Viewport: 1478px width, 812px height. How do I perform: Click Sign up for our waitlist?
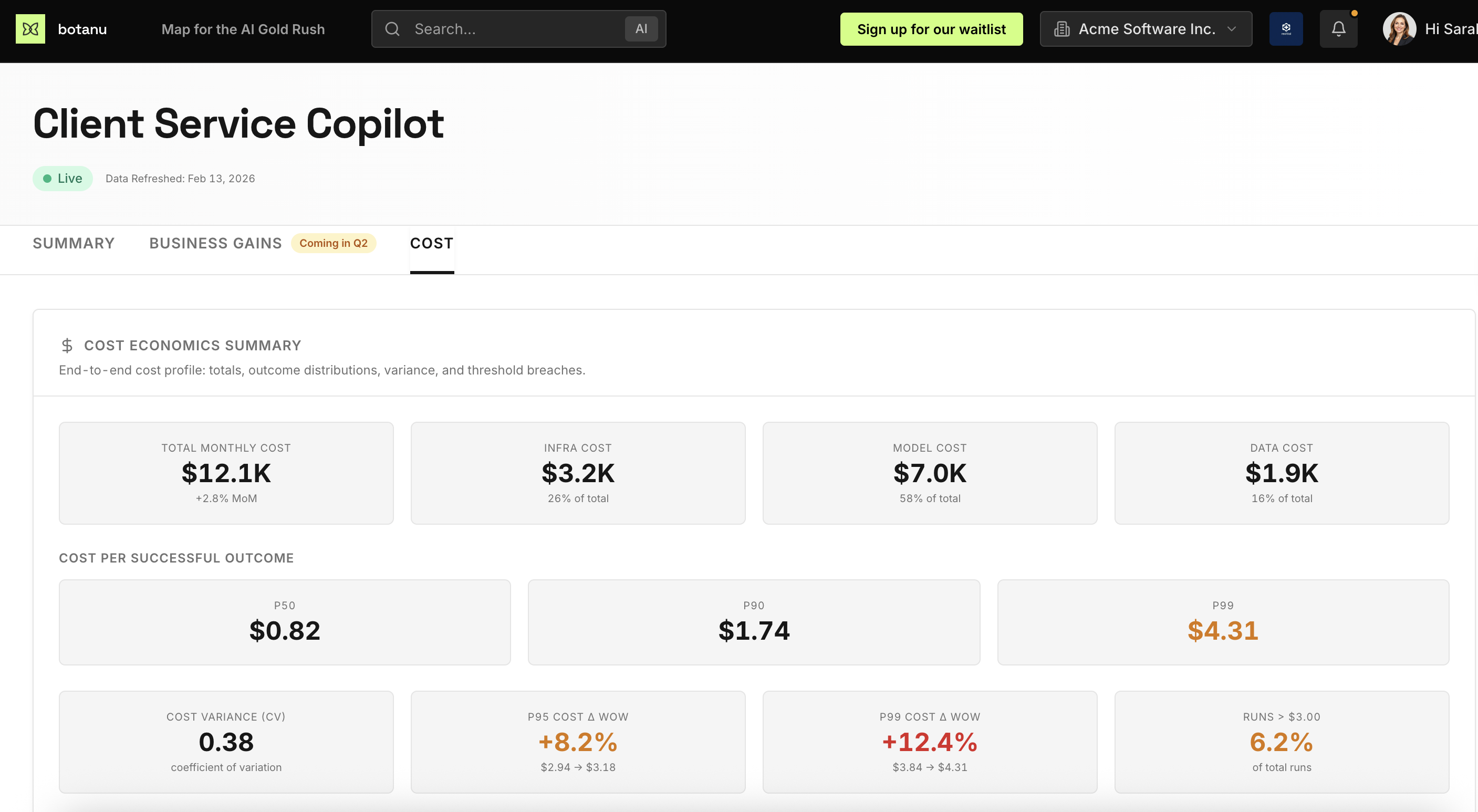pos(931,29)
